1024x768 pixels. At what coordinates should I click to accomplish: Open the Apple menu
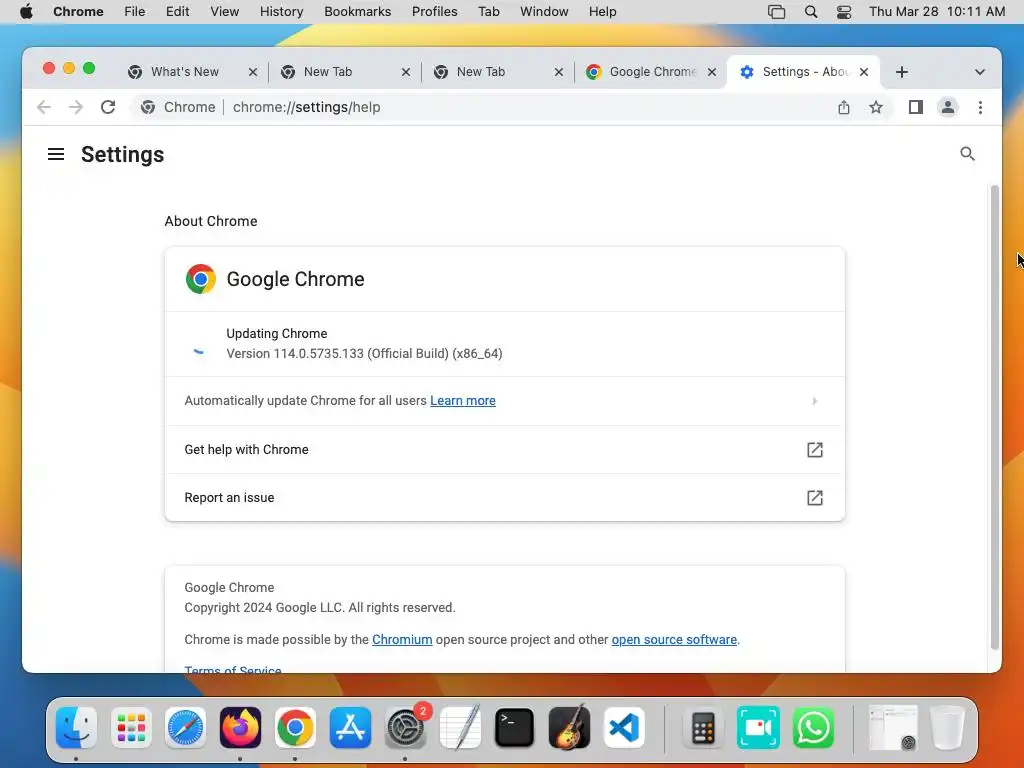(26, 12)
